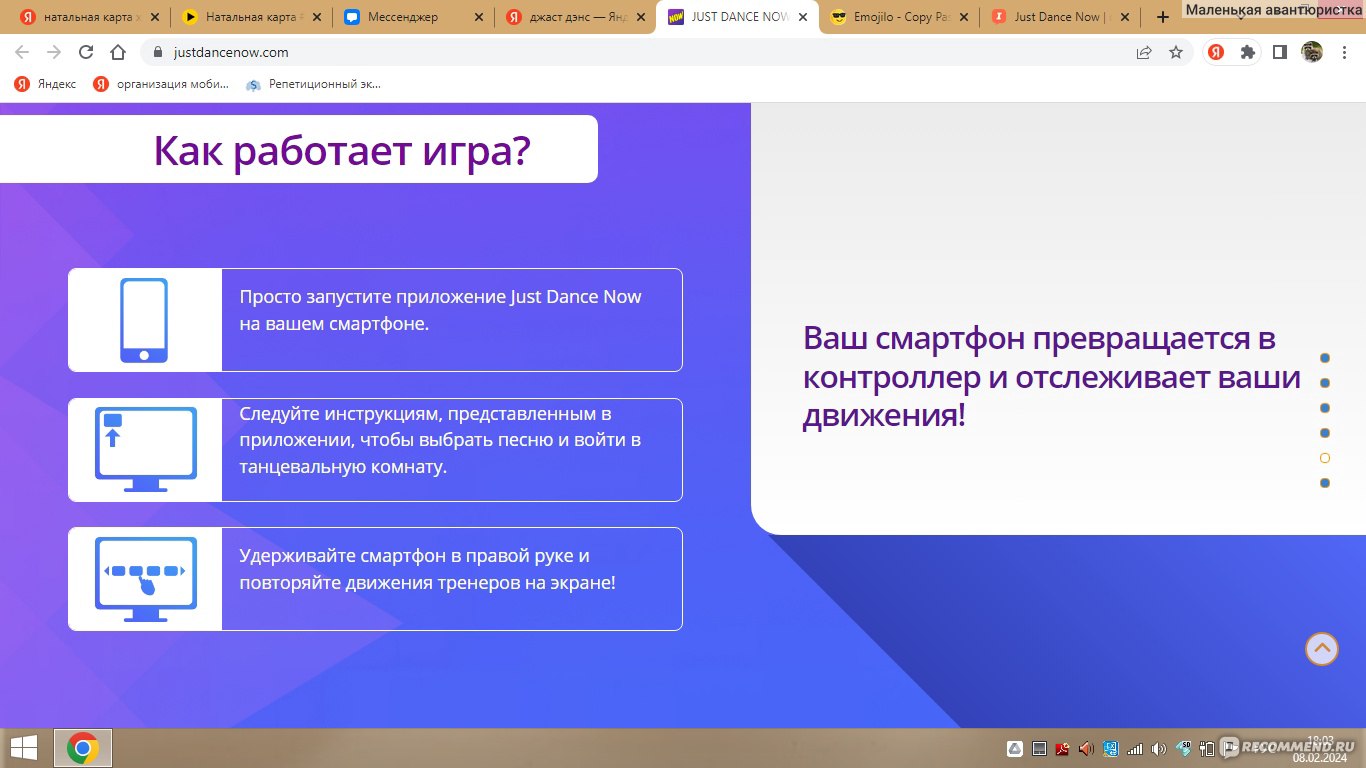Click the network signal bars icon

point(1135,748)
